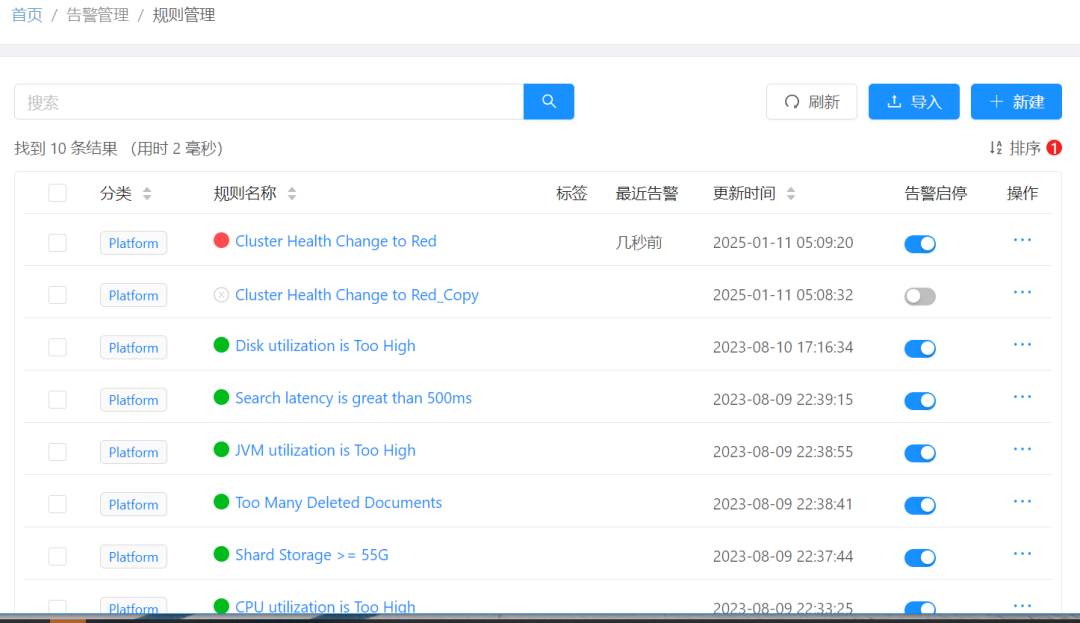Check the Cluster Health Change to Red_Copy row
1080x623 pixels.
(57, 295)
